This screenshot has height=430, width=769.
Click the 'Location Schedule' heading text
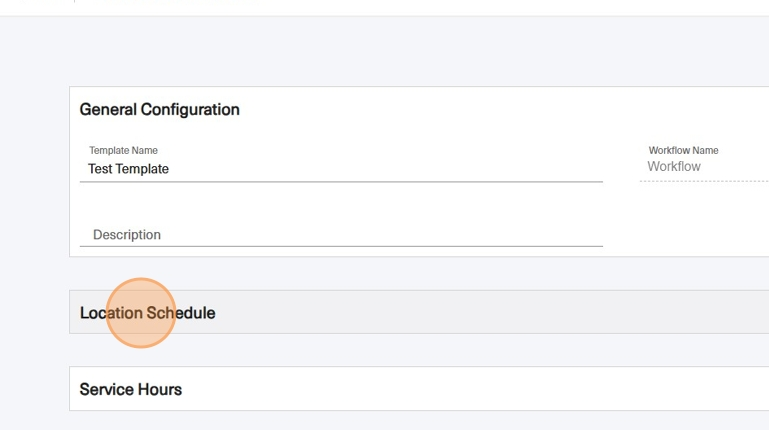point(148,313)
